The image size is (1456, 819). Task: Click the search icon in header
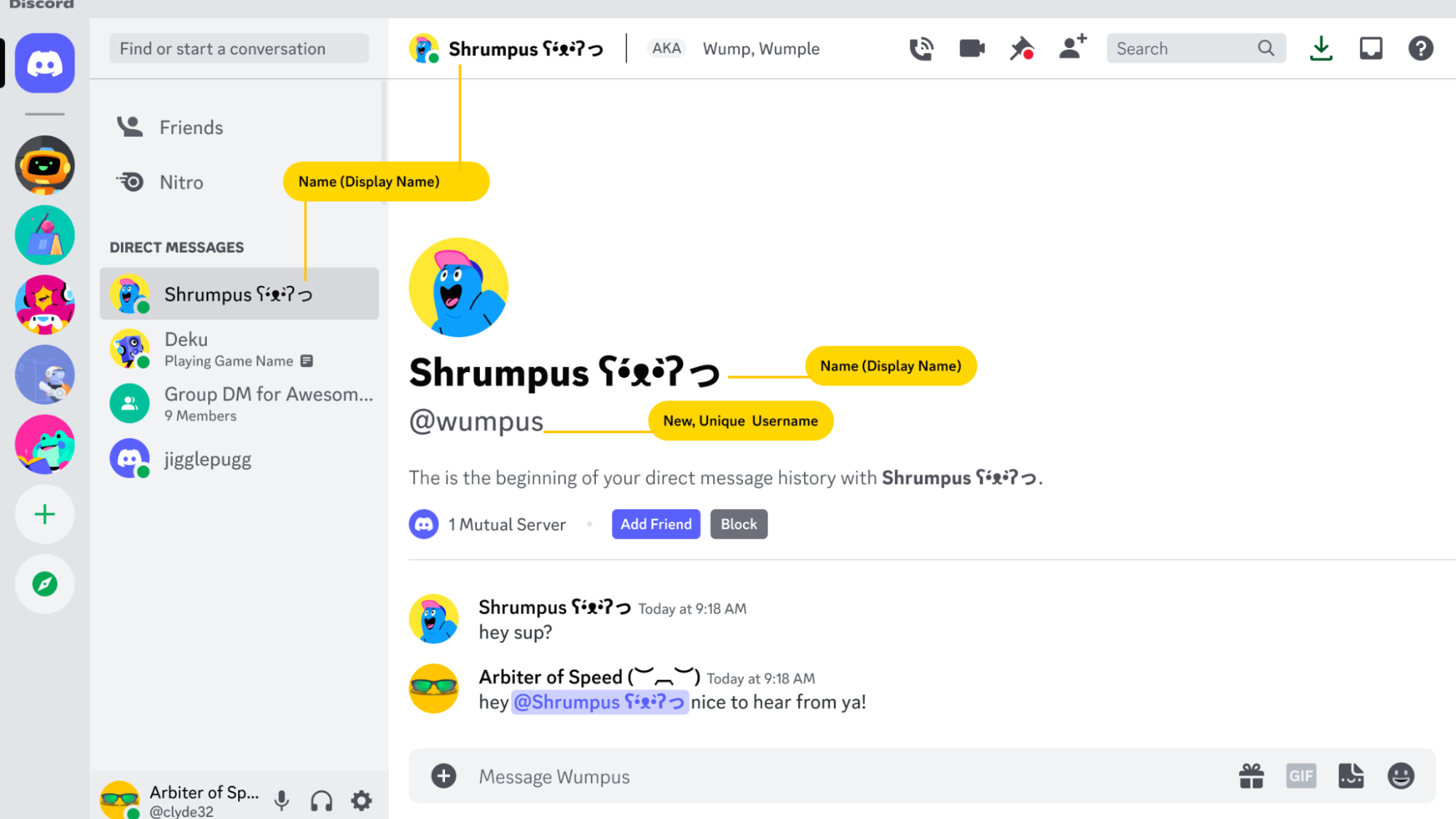pyautogui.click(x=1266, y=48)
